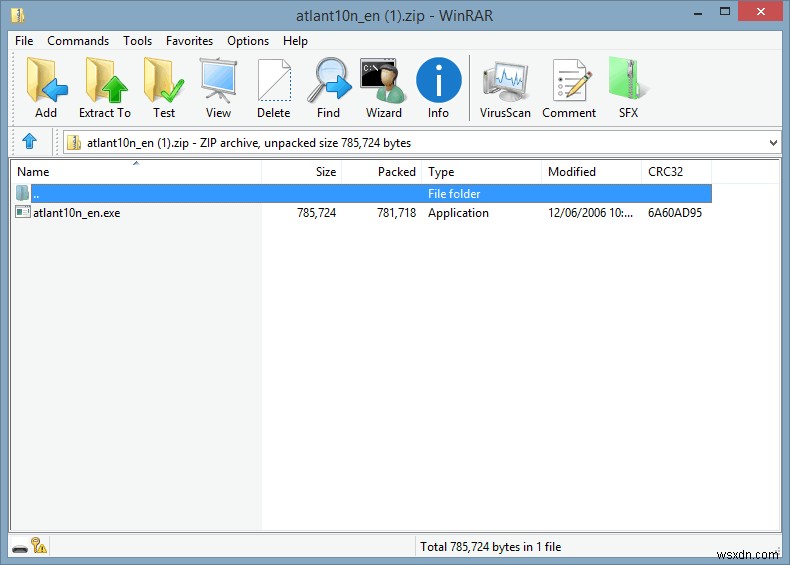
Task: Open the Options menu
Action: point(248,41)
